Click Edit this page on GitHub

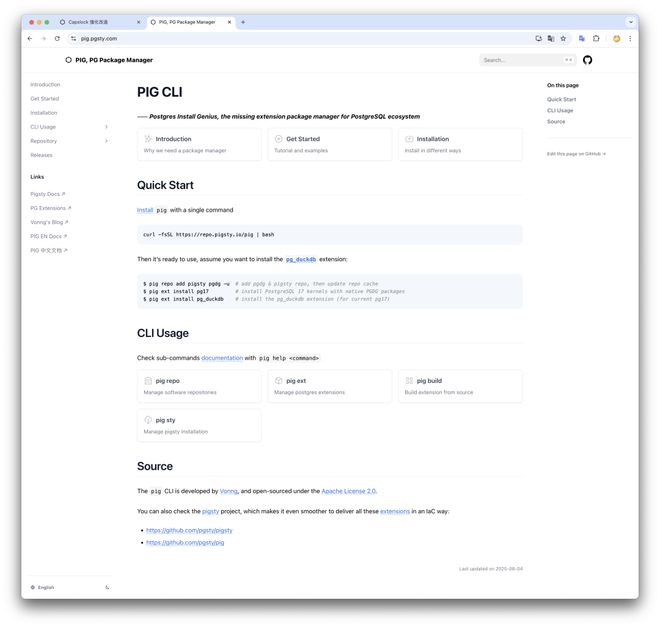[576, 154]
